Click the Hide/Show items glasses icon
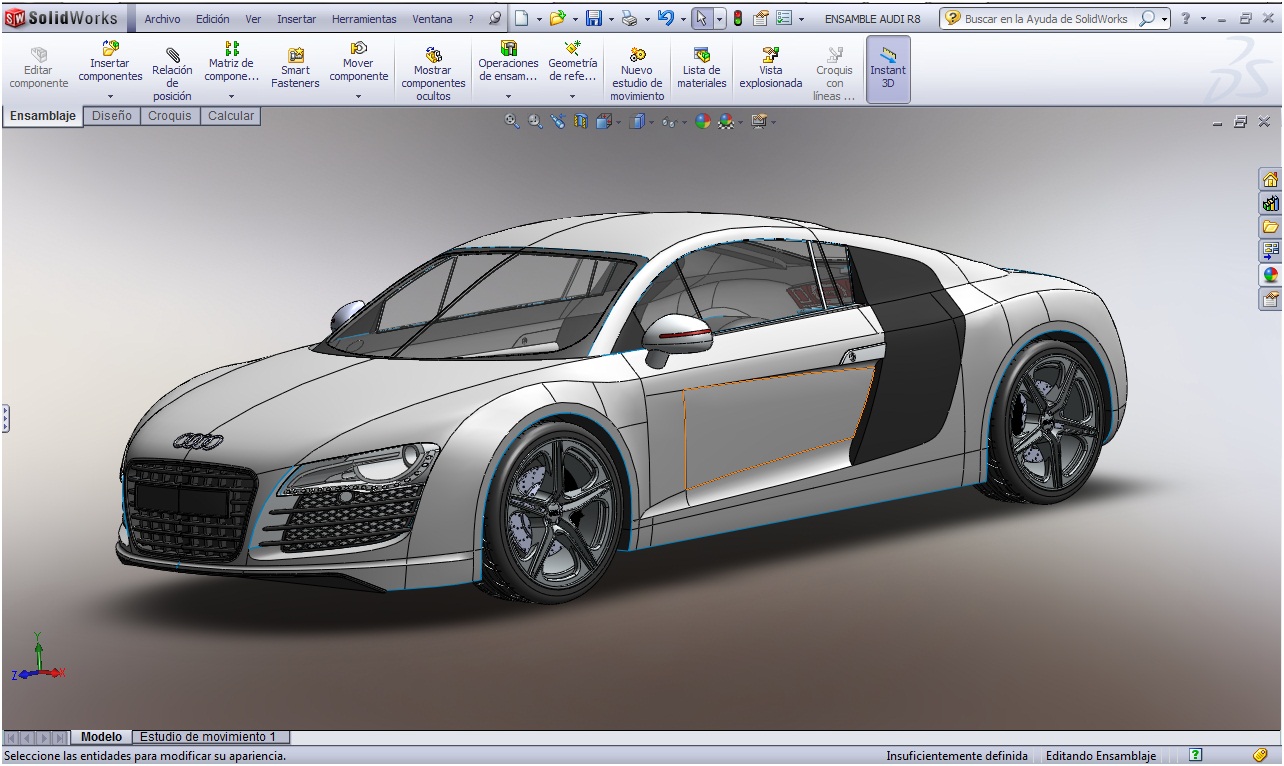The width and height of the screenshot is (1284, 766). click(x=668, y=122)
